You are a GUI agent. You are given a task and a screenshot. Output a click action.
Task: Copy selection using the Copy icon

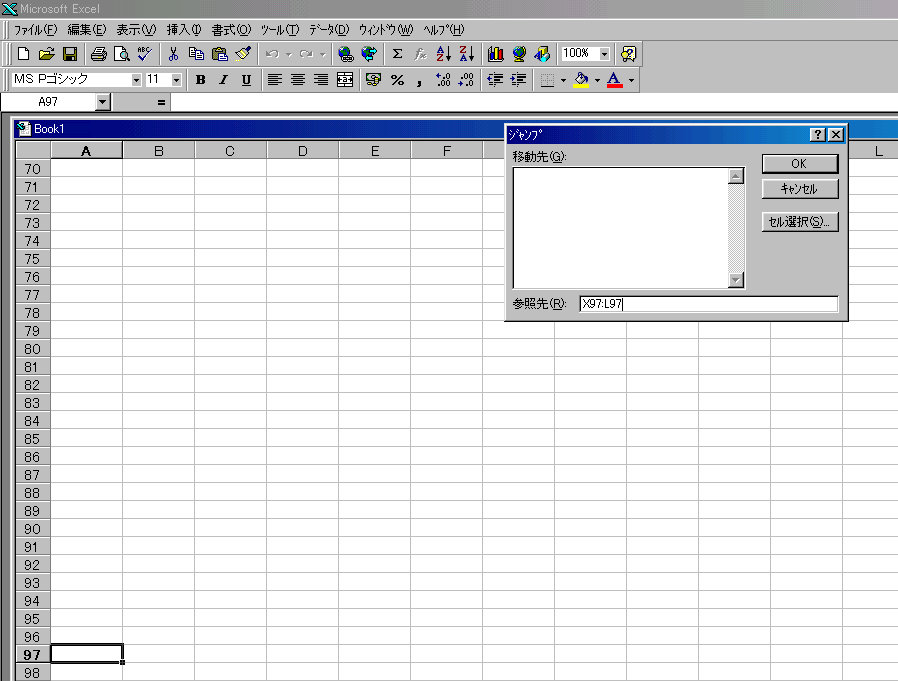click(x=196, y=54)
